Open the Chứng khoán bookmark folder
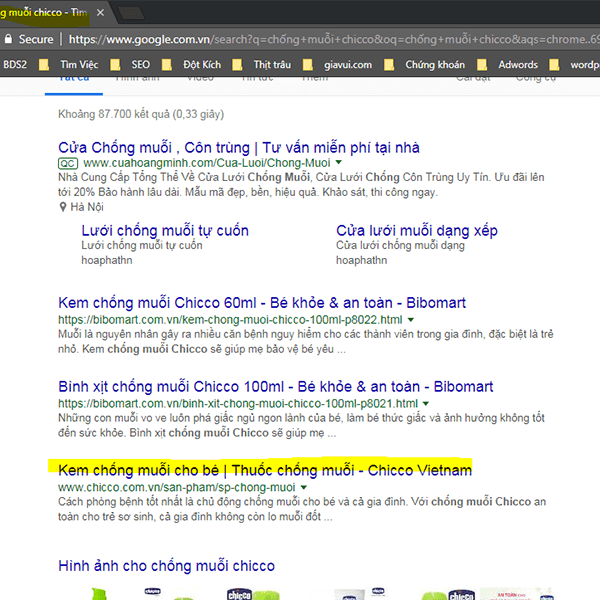Viewport: 600px width, 600px height. (x=425, y=65)
